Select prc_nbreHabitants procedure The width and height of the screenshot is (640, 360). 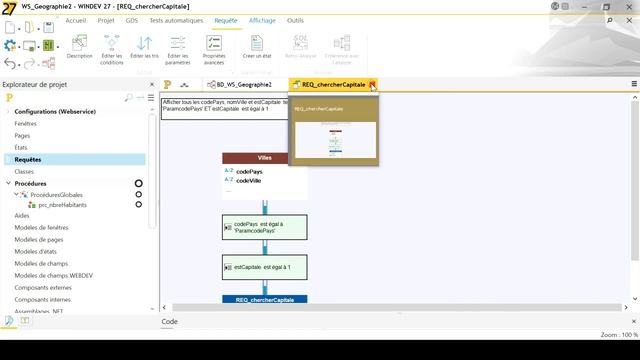click(62, 205)
